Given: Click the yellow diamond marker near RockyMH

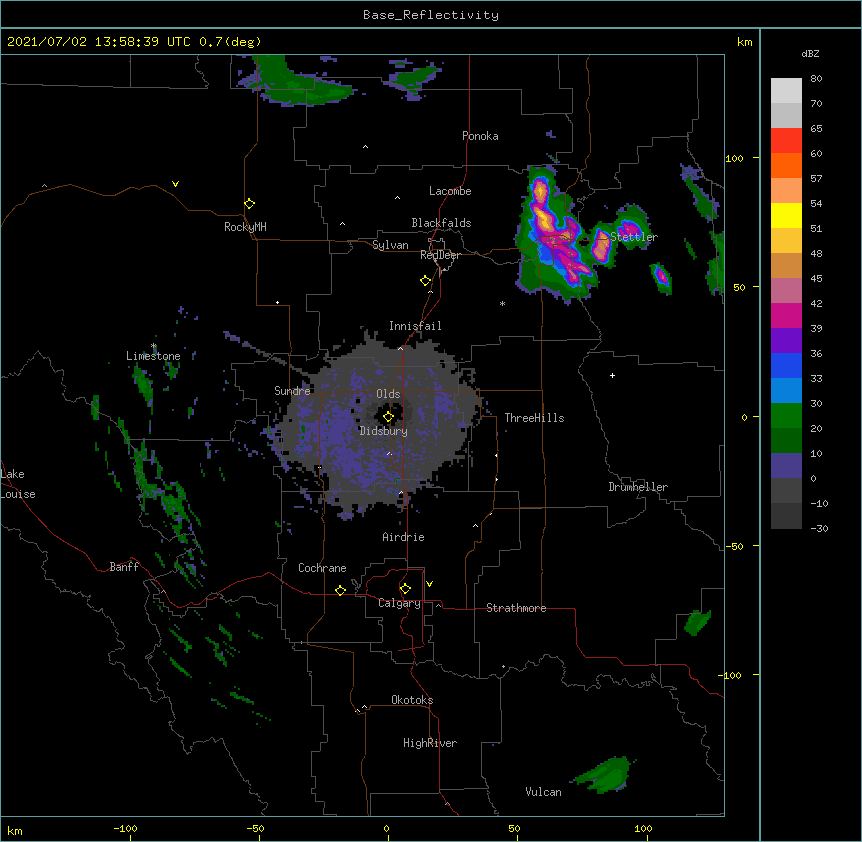Looking at the screenshot, I should [249, 204].
